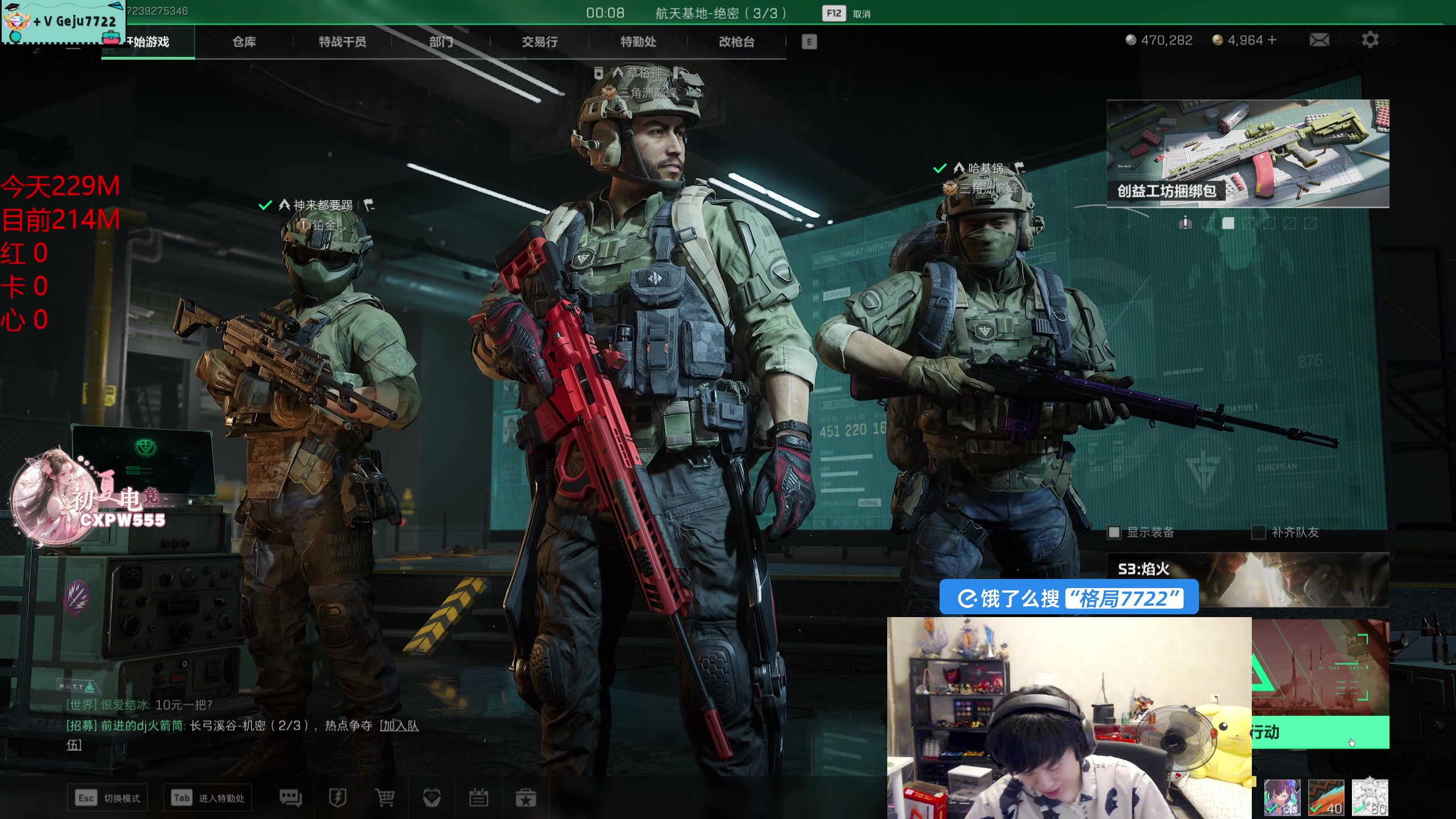The width and height of the screenshot is (1456, 819).
Task: Open the 改枪台 tab
Action: (737, 42)
